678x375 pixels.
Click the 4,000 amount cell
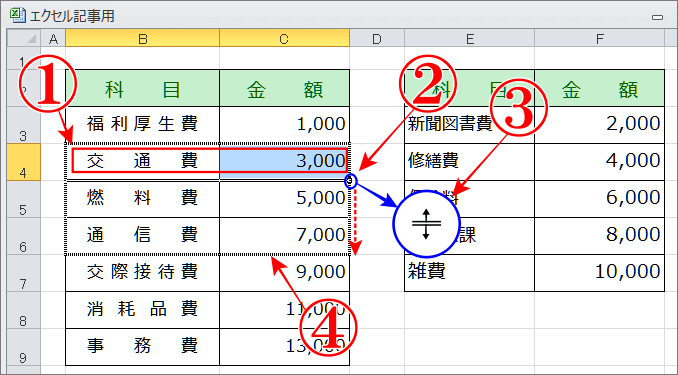click(599, 162)
